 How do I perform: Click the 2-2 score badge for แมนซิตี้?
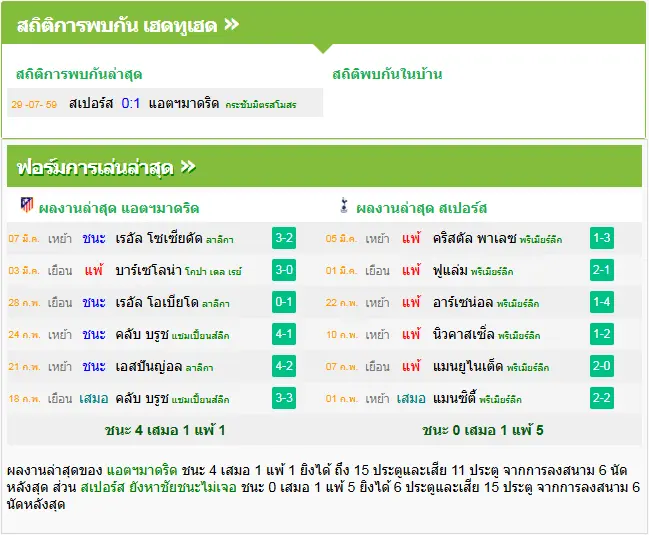[x=602, y=398]
